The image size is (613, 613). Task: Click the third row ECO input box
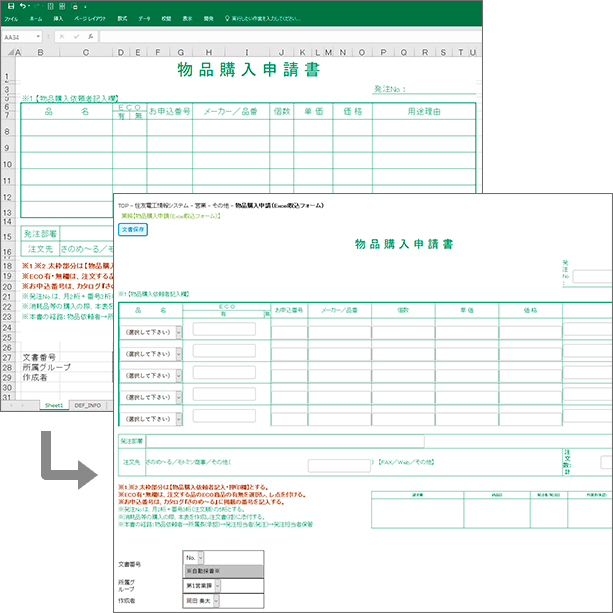tap(224, 372)
